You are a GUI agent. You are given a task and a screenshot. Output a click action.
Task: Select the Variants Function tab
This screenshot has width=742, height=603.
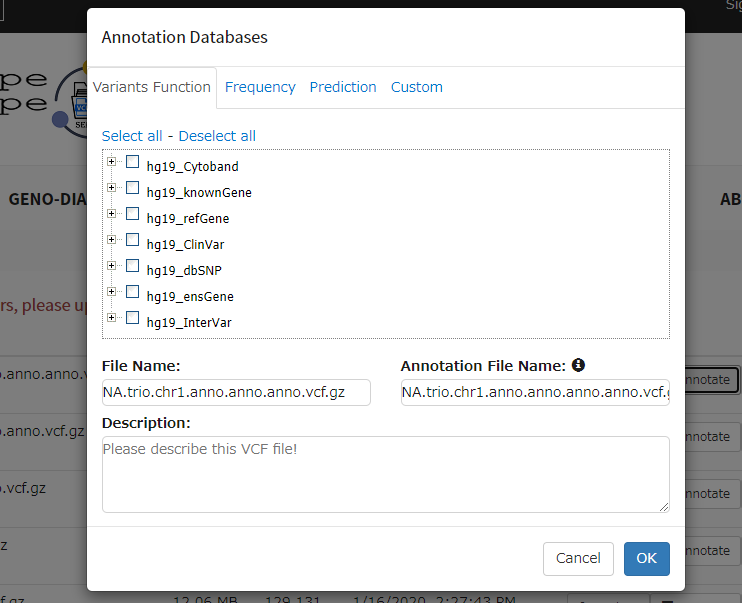(152, 87)
